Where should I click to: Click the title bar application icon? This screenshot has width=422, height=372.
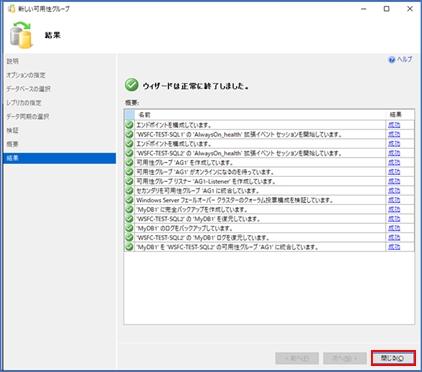(11, 9)
